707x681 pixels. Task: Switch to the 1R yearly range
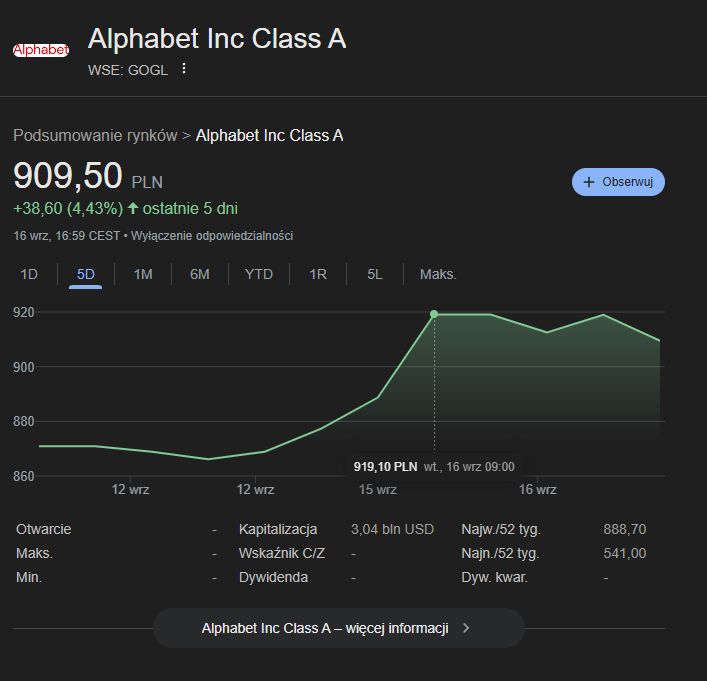[x=318, y=274]
